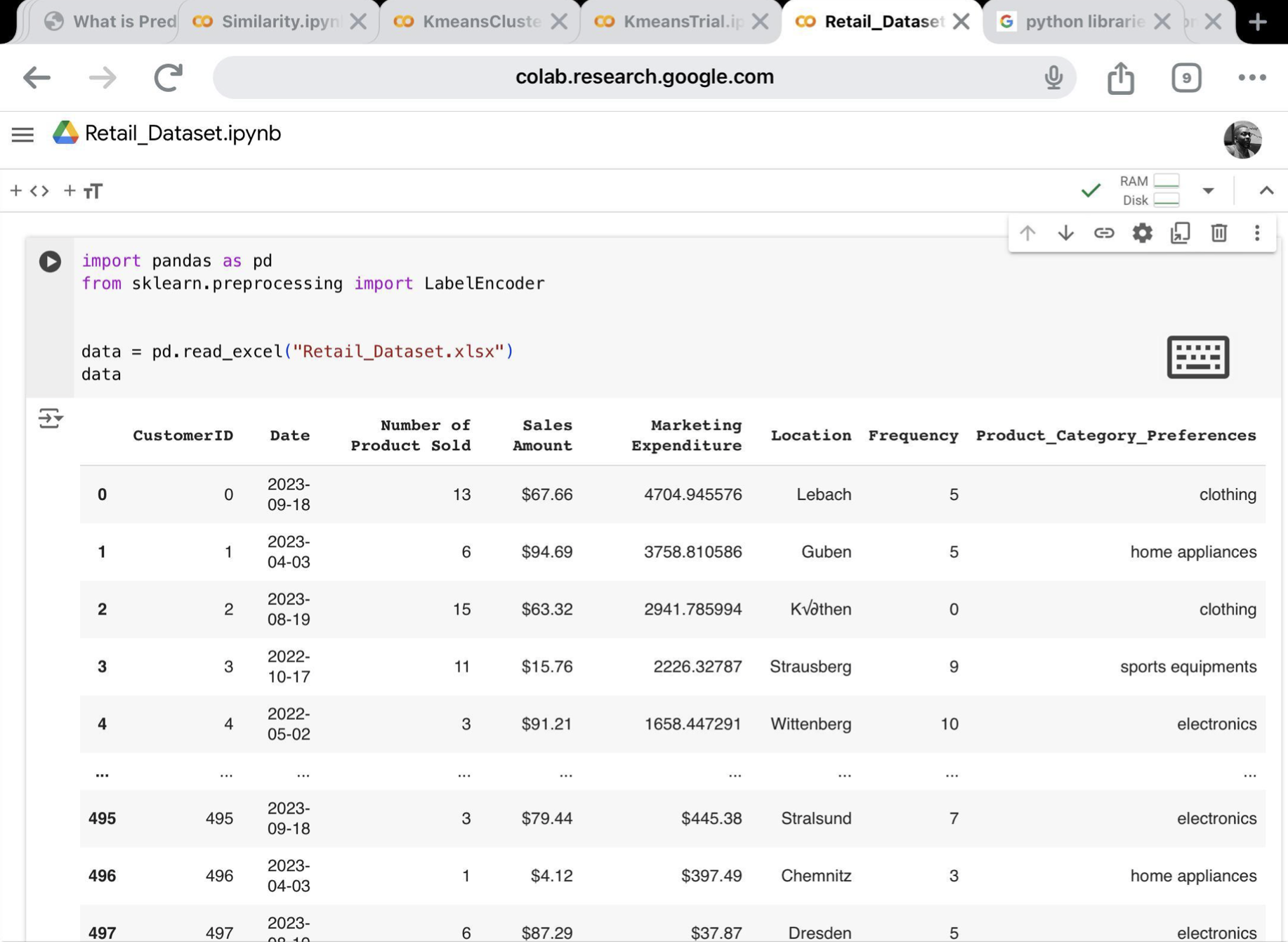Copy link to cell icon

1104,233
